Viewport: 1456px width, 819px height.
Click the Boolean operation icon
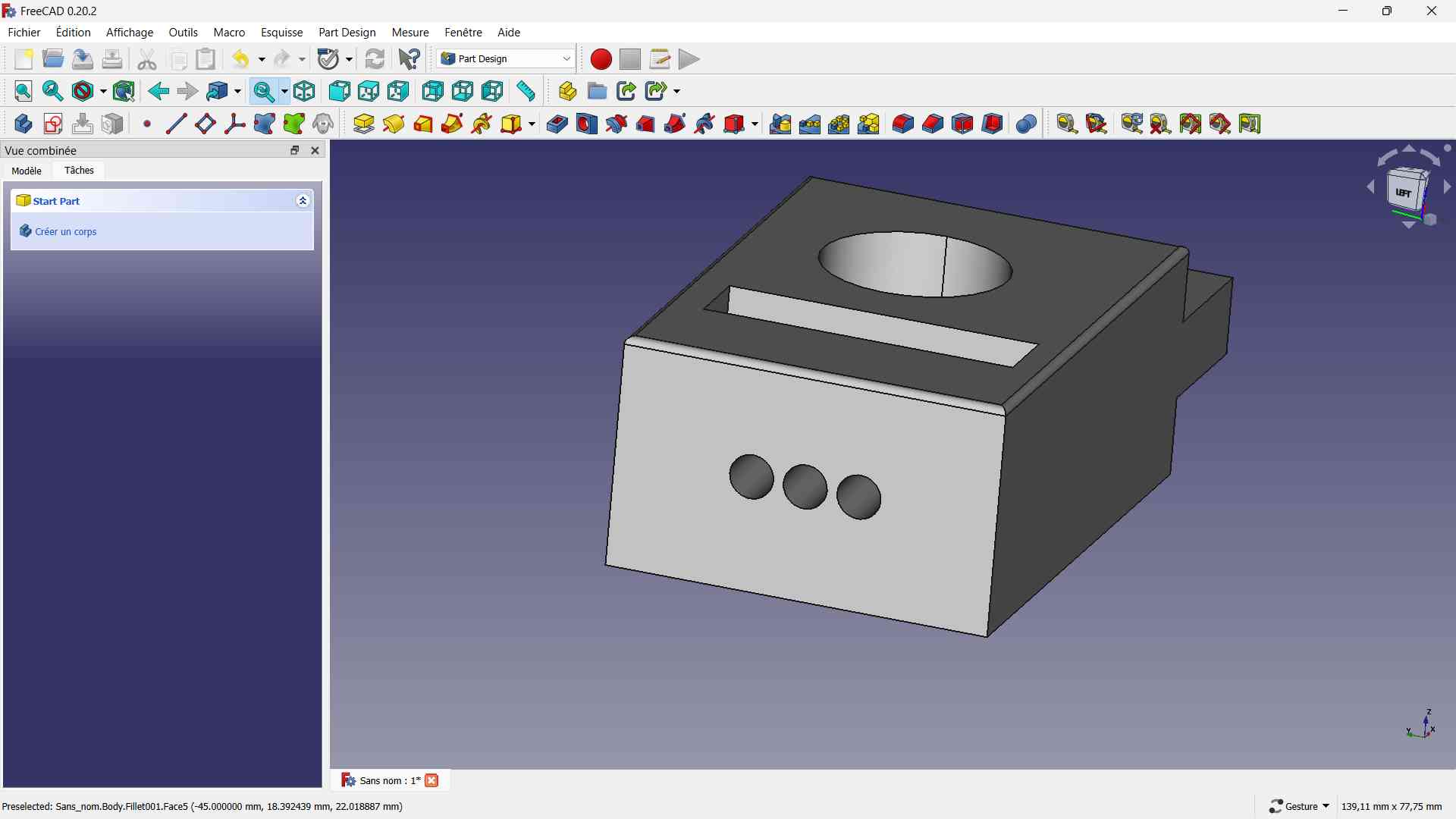point(1026,124)
